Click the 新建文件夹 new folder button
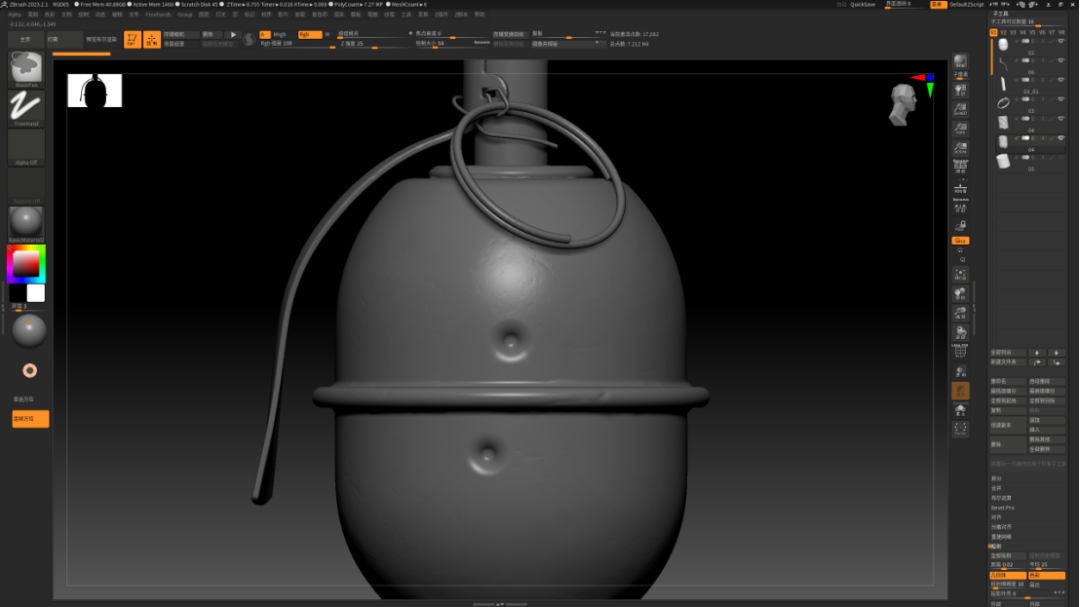Screen dimensions: 1080x607 [x=1007, y=362]
